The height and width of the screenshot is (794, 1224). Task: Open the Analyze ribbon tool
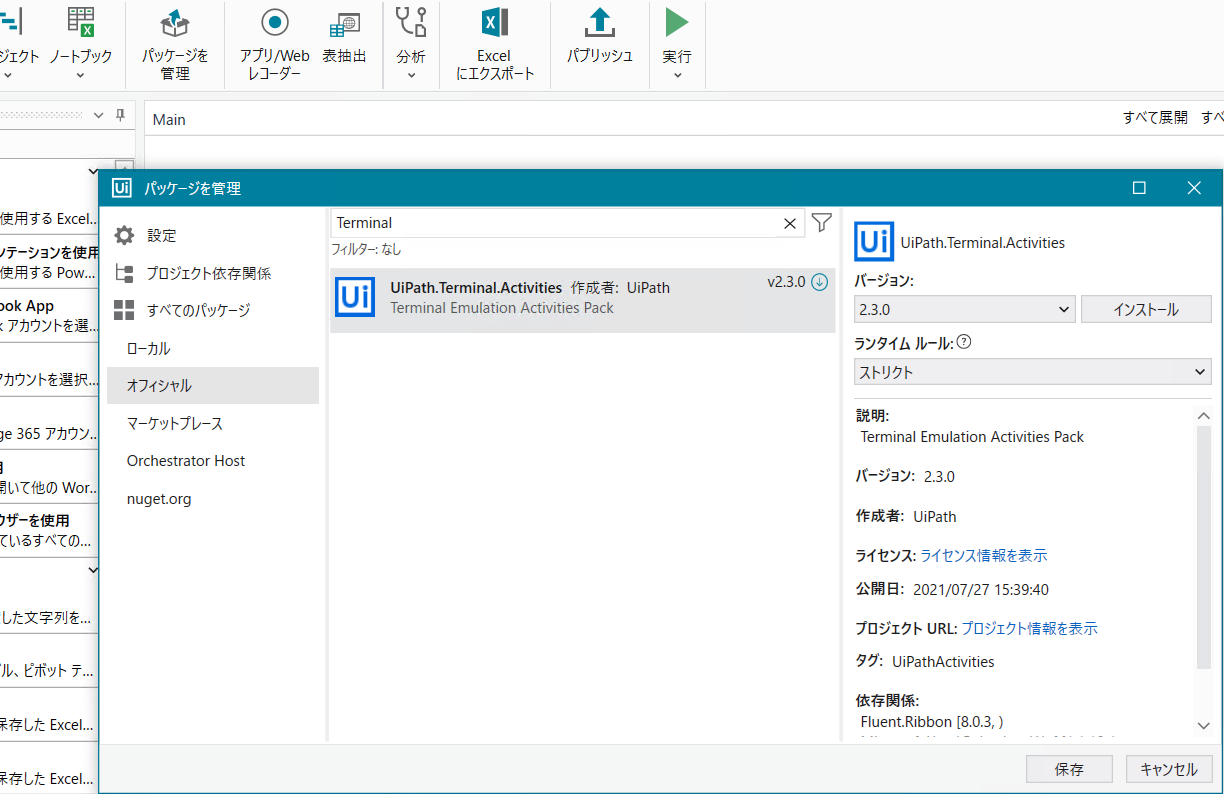click(411, 44)
